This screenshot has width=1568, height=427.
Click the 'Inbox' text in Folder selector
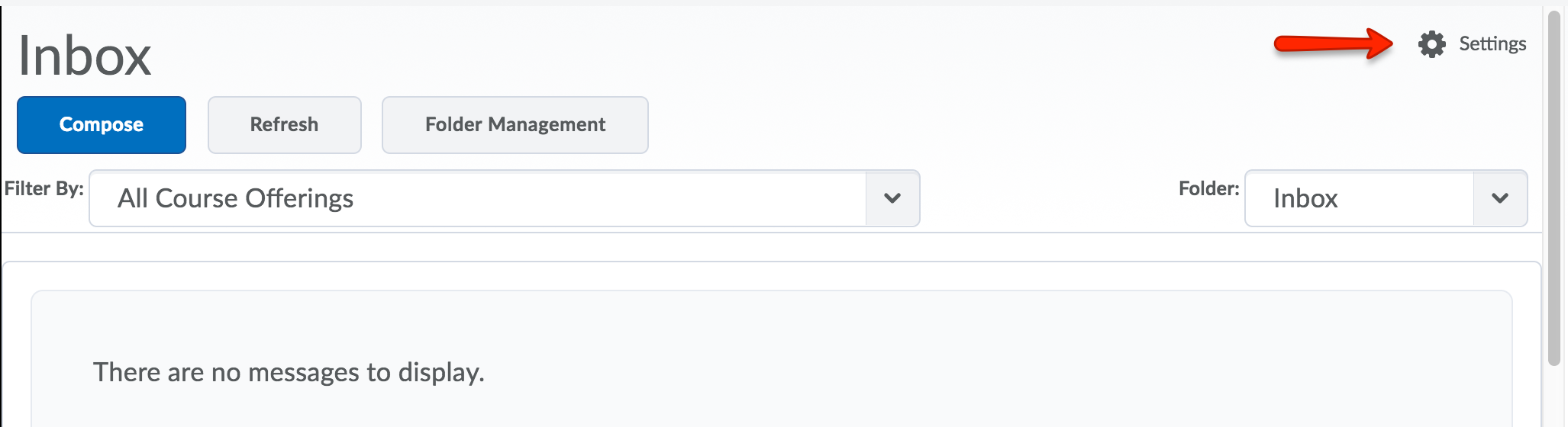[1305, 198]
